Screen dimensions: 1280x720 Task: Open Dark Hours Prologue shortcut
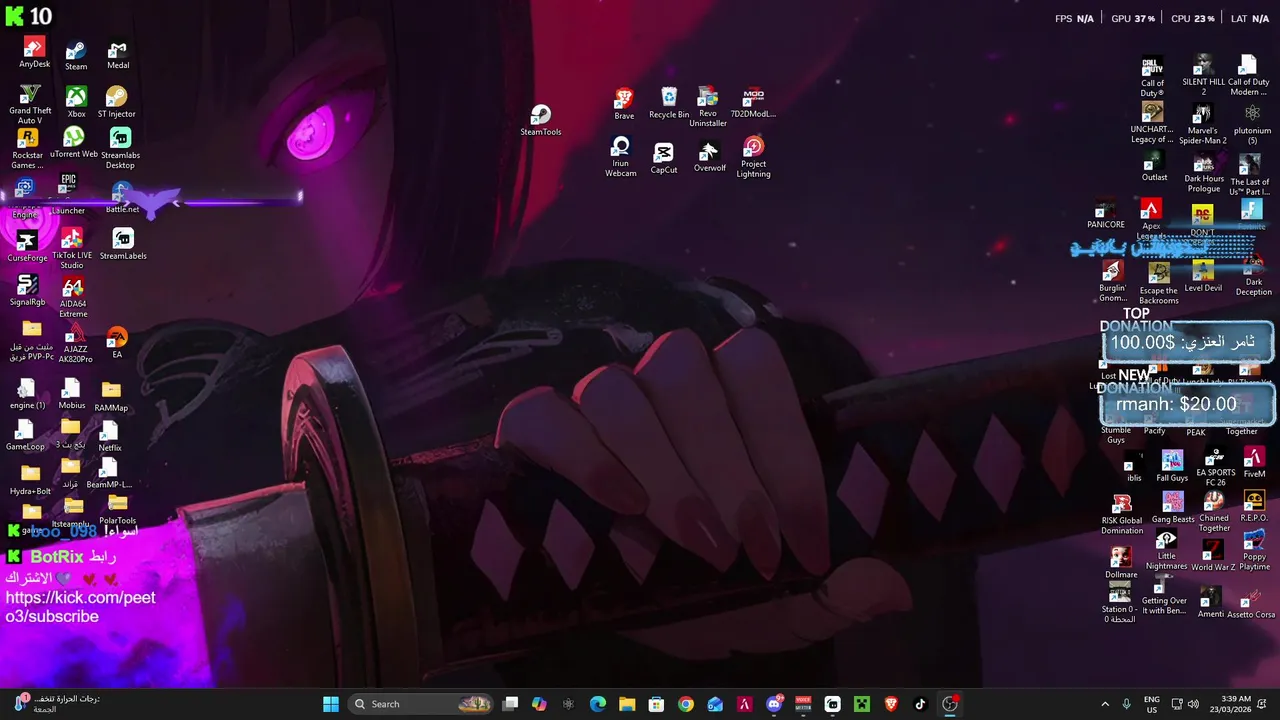coord(1204,174)
